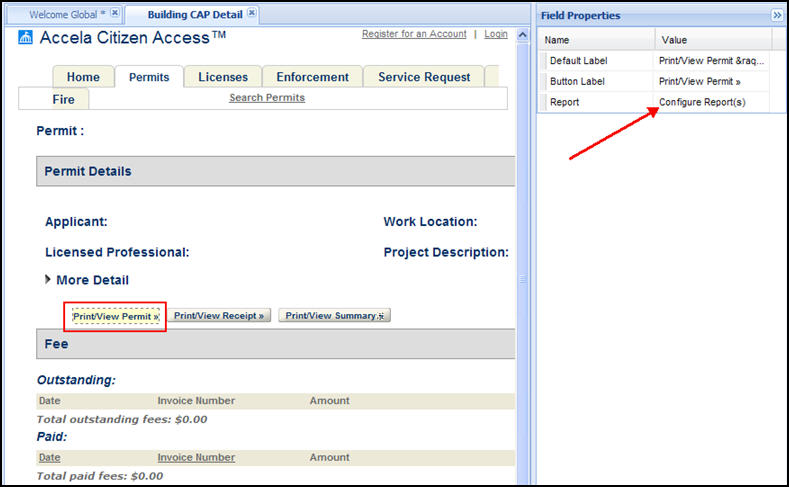Screen dimensions: 789x487
Task: Close the Building CAP Detail tab
Action: [x=252, y=13]
